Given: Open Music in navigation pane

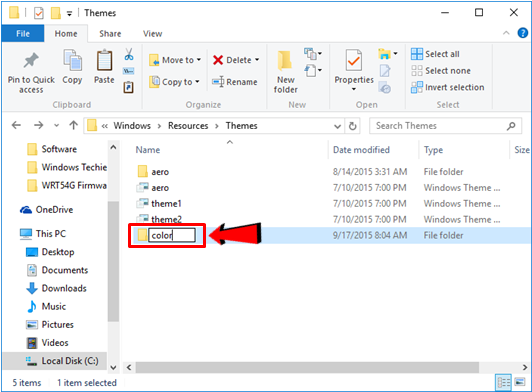Looking at the screenshot, I should point(46,306).
